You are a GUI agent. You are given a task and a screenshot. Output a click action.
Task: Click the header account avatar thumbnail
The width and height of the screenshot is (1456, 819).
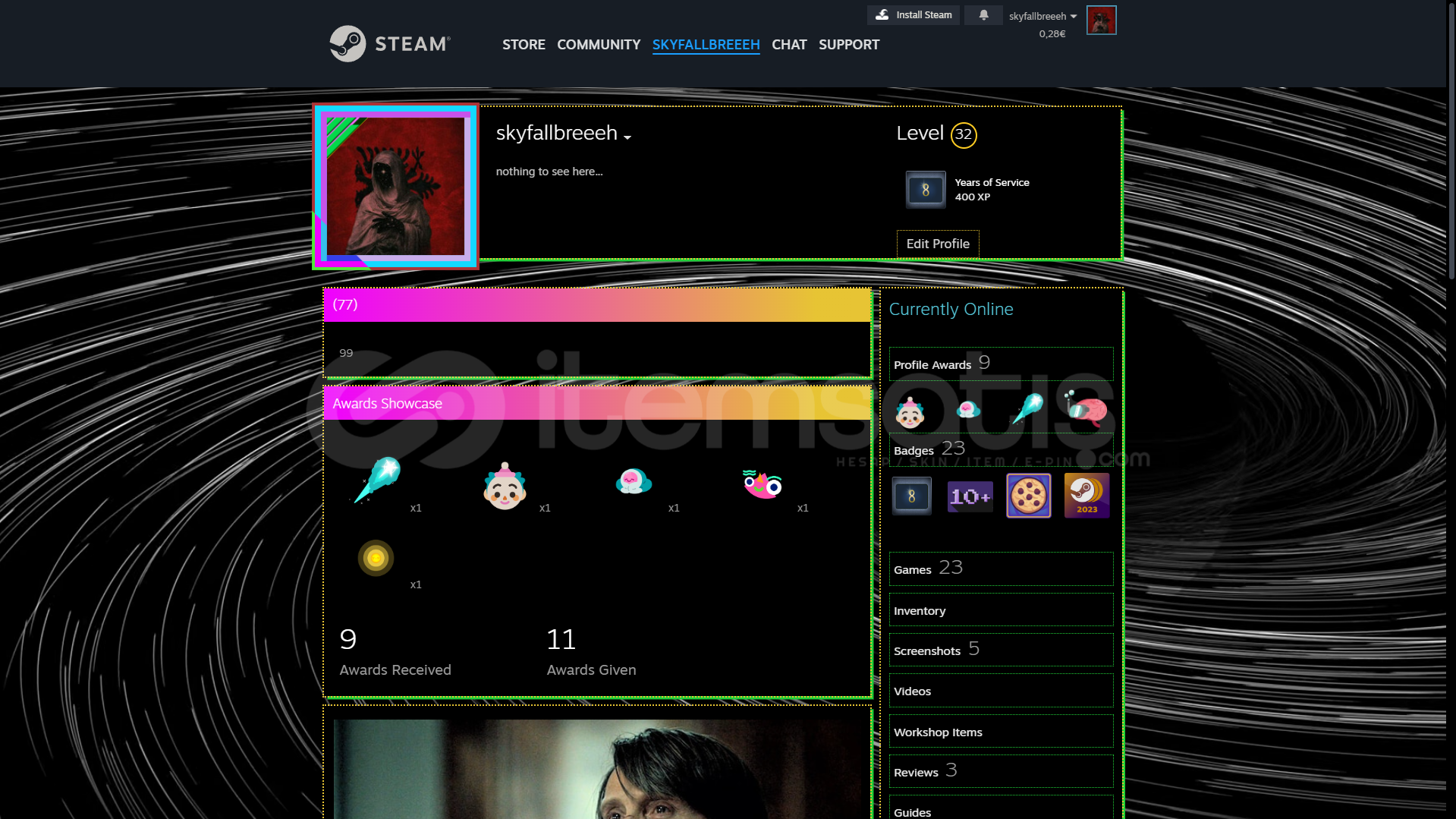[1101, 20]
